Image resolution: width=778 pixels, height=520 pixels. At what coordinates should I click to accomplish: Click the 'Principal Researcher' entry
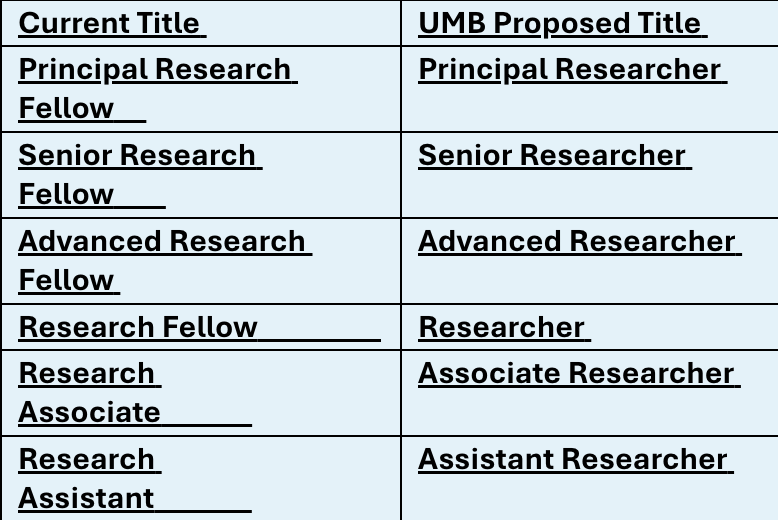tap(570, 69)
